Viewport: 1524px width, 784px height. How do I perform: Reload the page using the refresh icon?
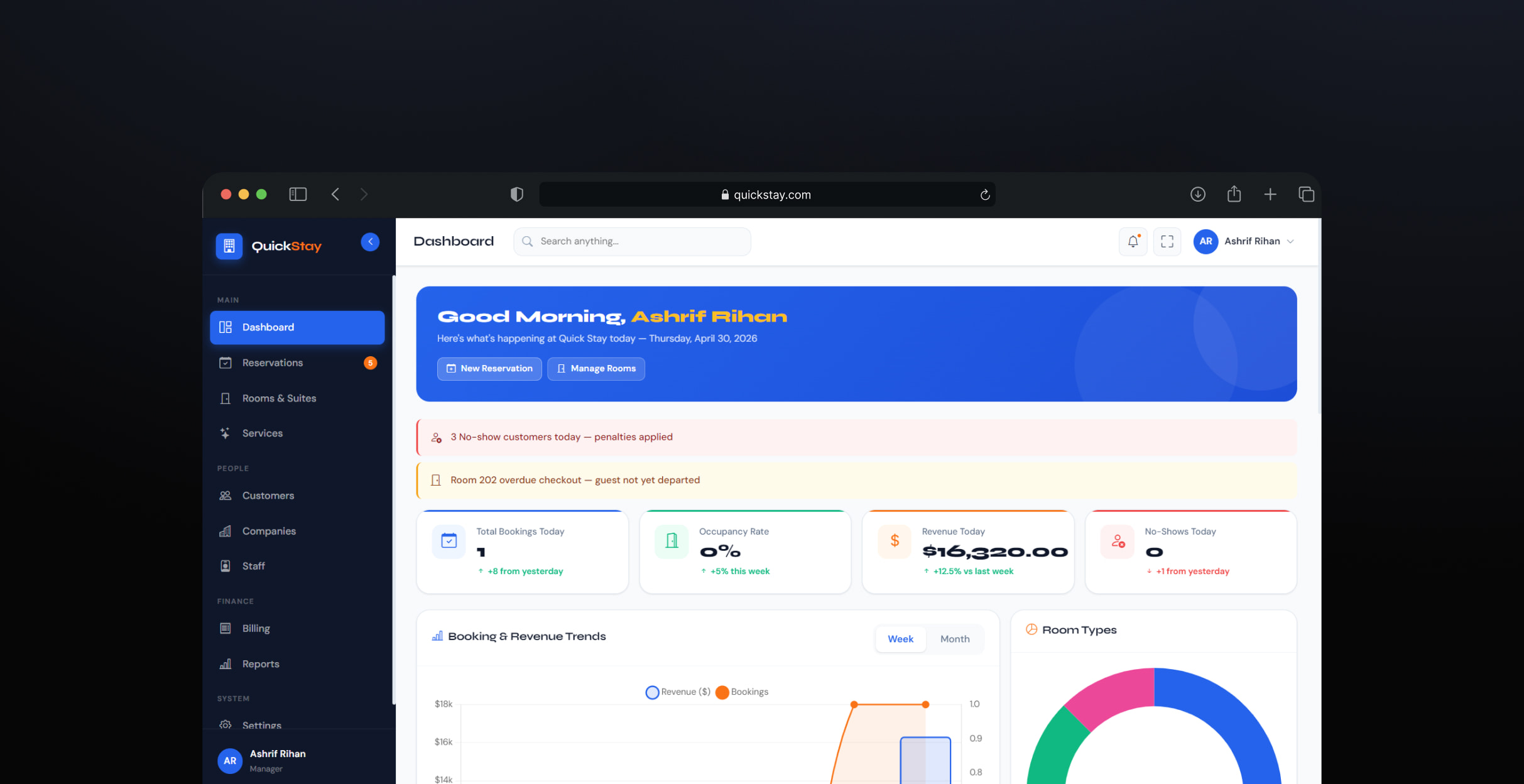tap(985, 195)
